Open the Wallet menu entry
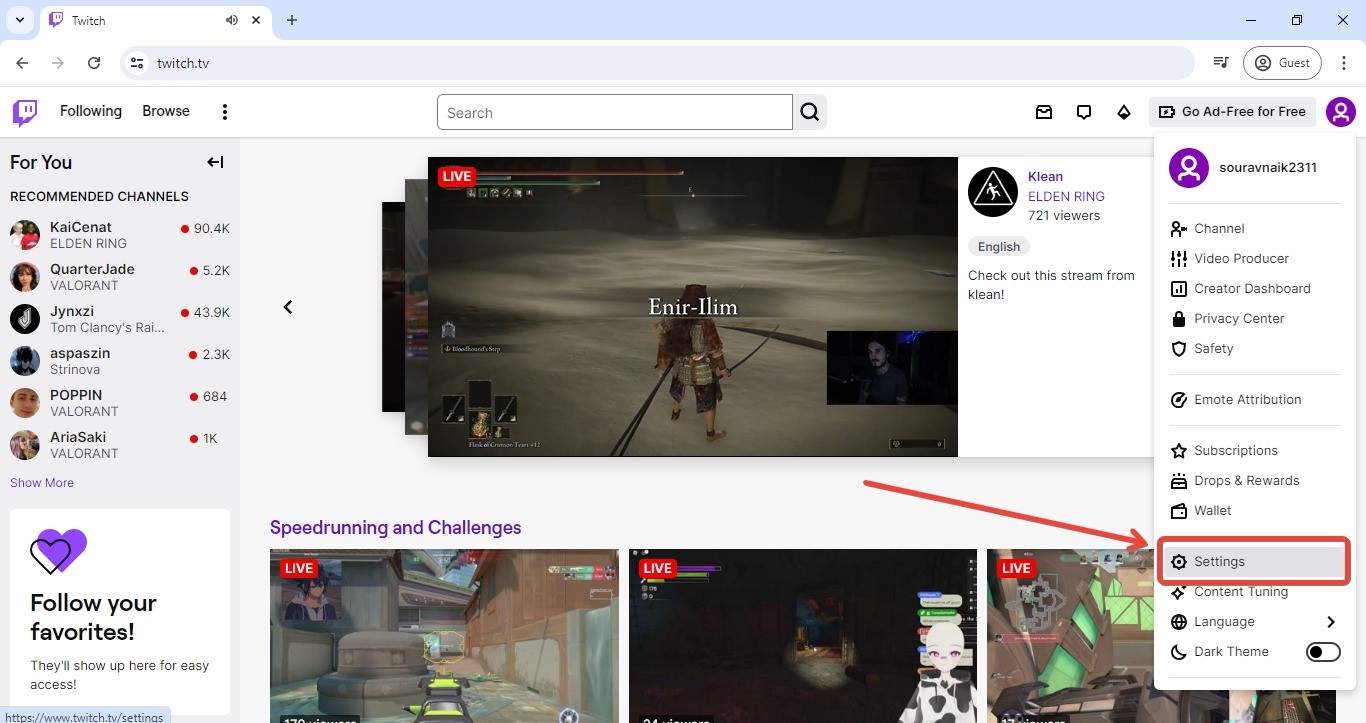The width and height of the screenshot is (1366, 723). tap(1213, 510)
